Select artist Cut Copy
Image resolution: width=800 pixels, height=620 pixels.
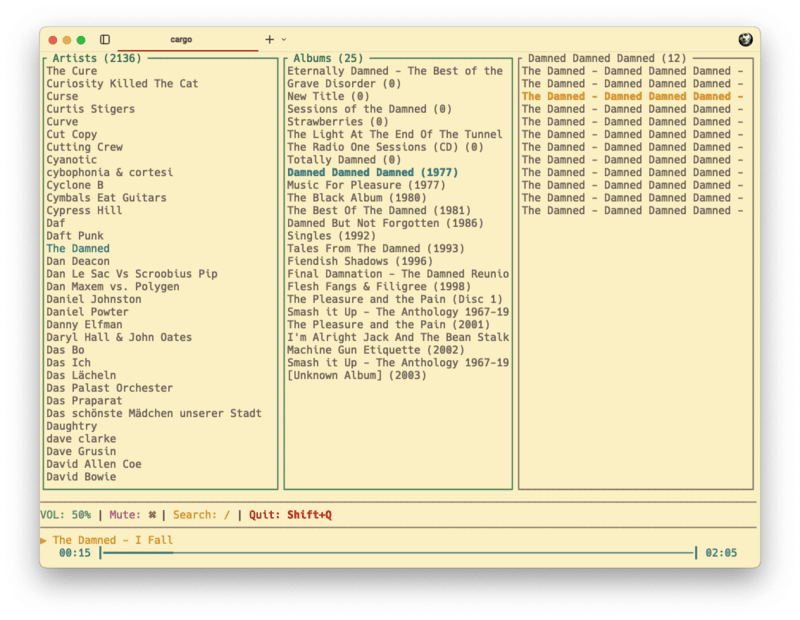pos(72,134)
